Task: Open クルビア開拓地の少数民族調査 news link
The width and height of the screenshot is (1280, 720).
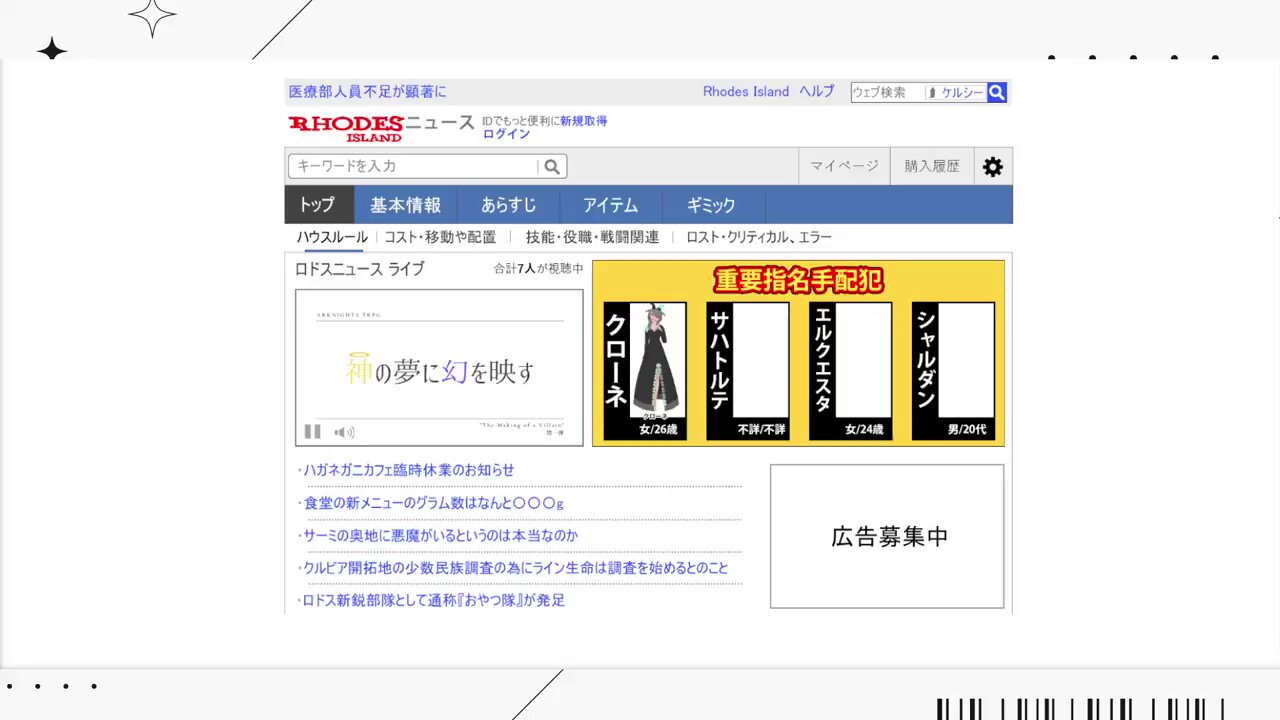Action: coord(516,568)
